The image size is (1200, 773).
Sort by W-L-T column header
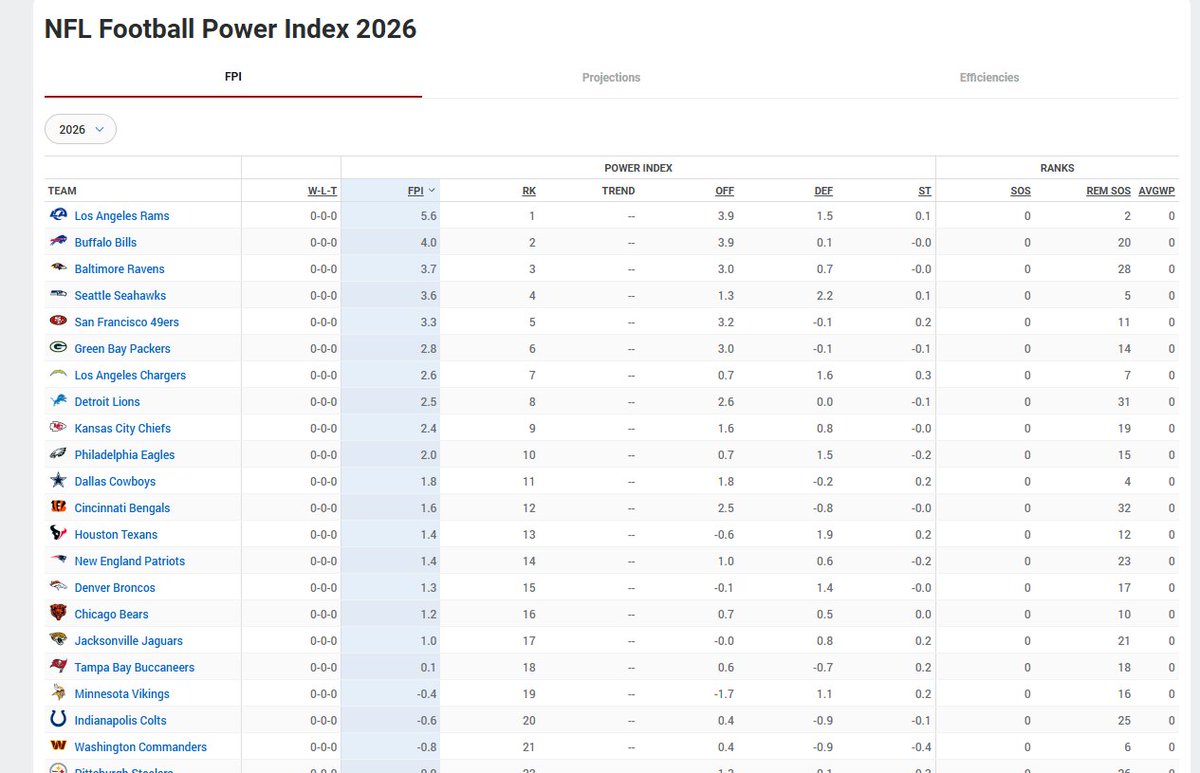[322, 190]
